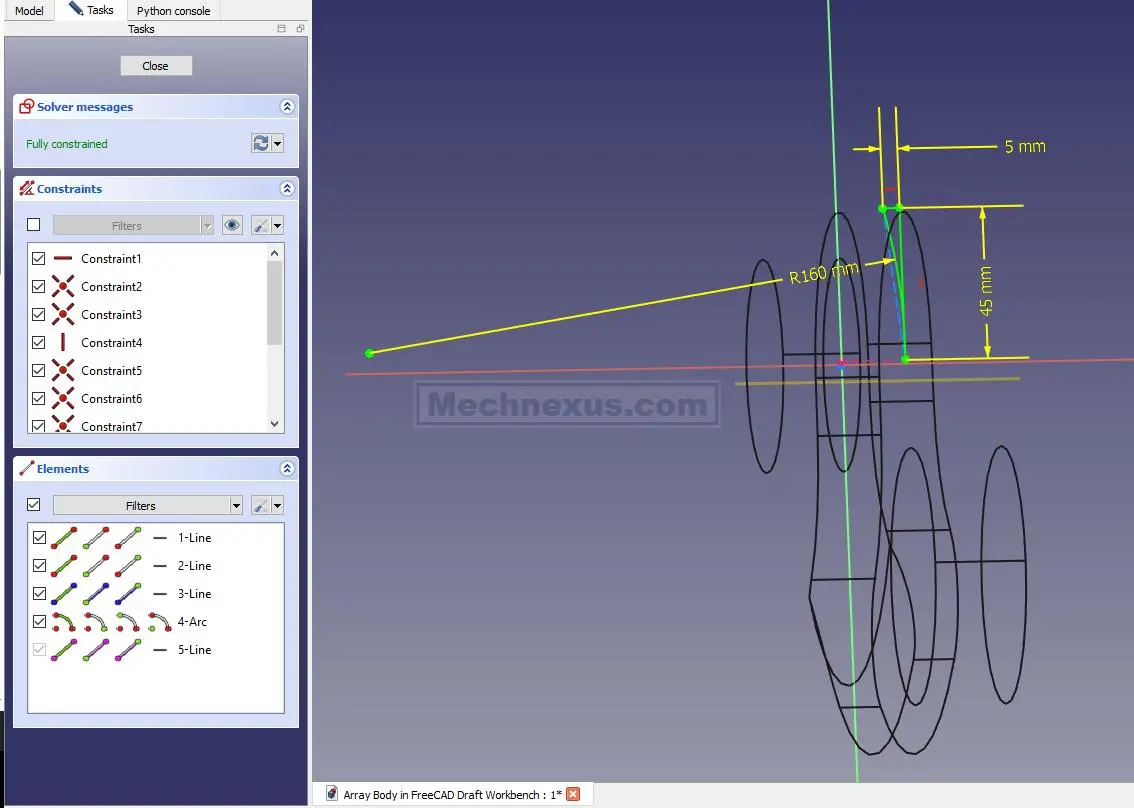Click the Constraint4 vertical constraint icon

(x=63, y=343)
